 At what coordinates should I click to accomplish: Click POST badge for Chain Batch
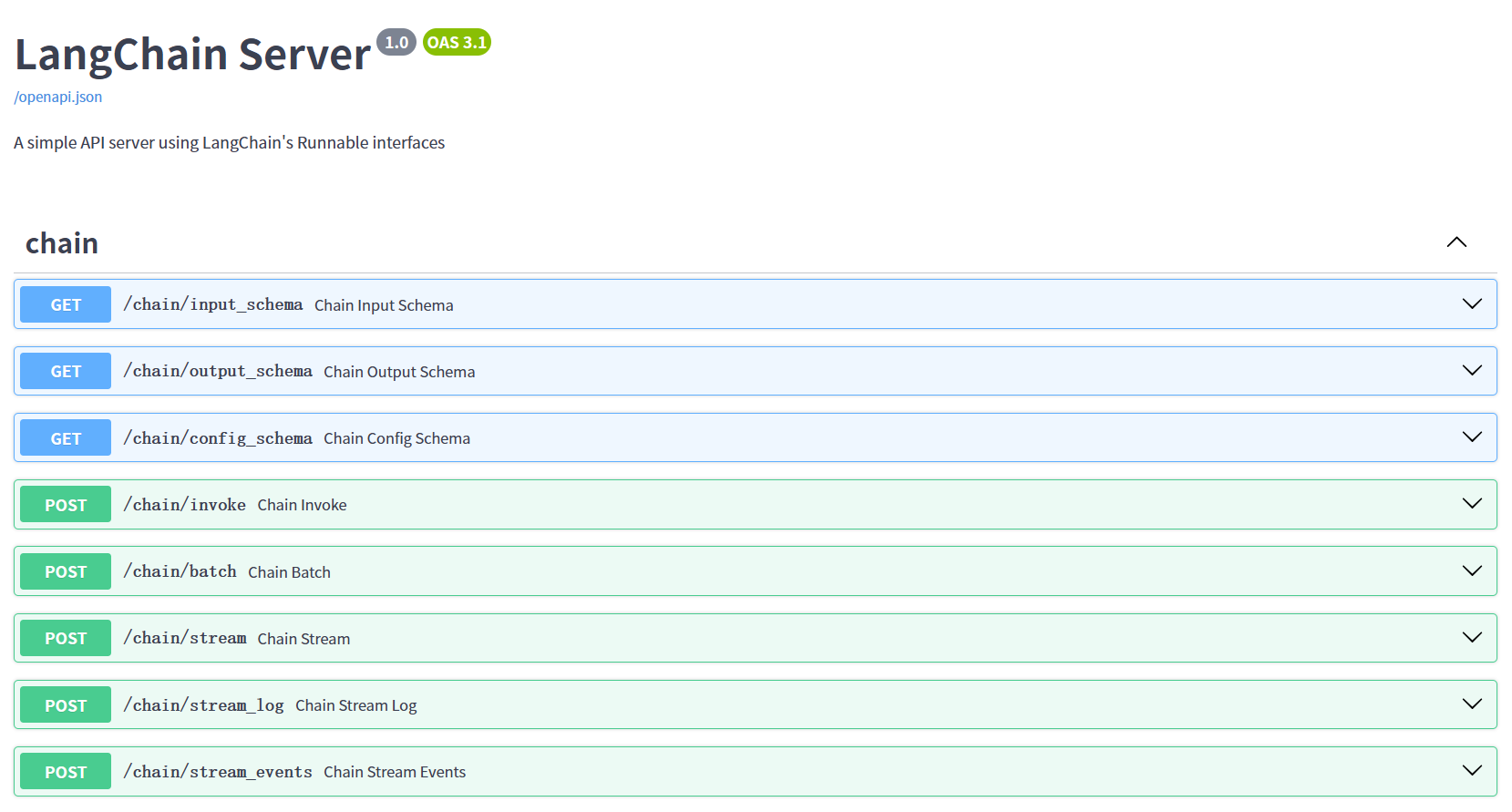pyautogui.click(x=66, y=571)
